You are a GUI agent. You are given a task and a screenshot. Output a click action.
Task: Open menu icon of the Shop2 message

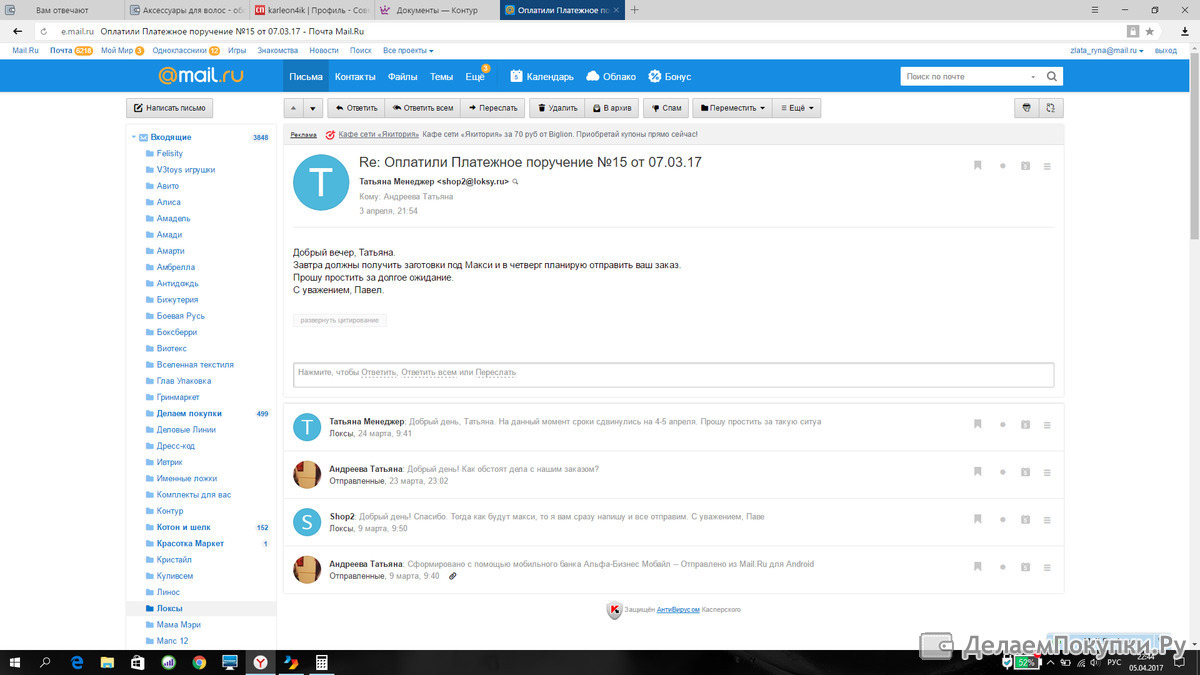[x=1047, y=519]
